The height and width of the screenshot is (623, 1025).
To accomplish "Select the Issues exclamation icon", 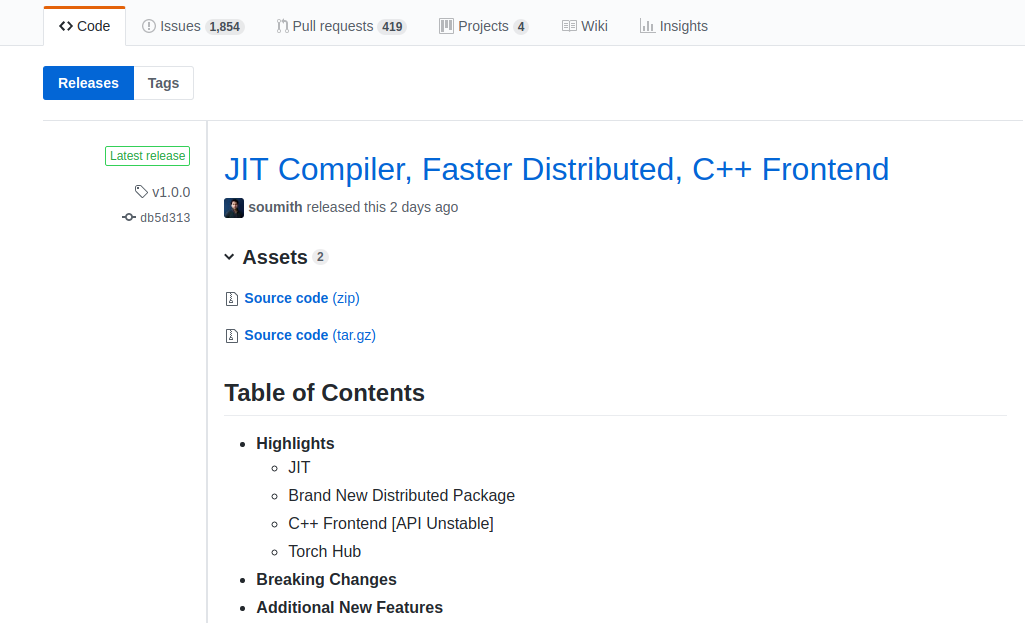I will point(150,25).
